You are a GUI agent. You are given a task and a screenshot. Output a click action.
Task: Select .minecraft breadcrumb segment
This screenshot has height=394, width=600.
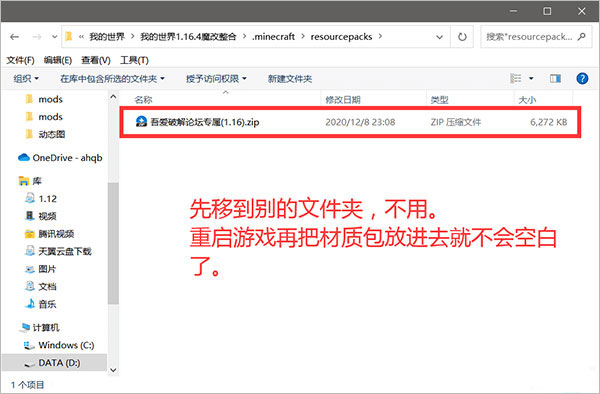pos(273,37)
